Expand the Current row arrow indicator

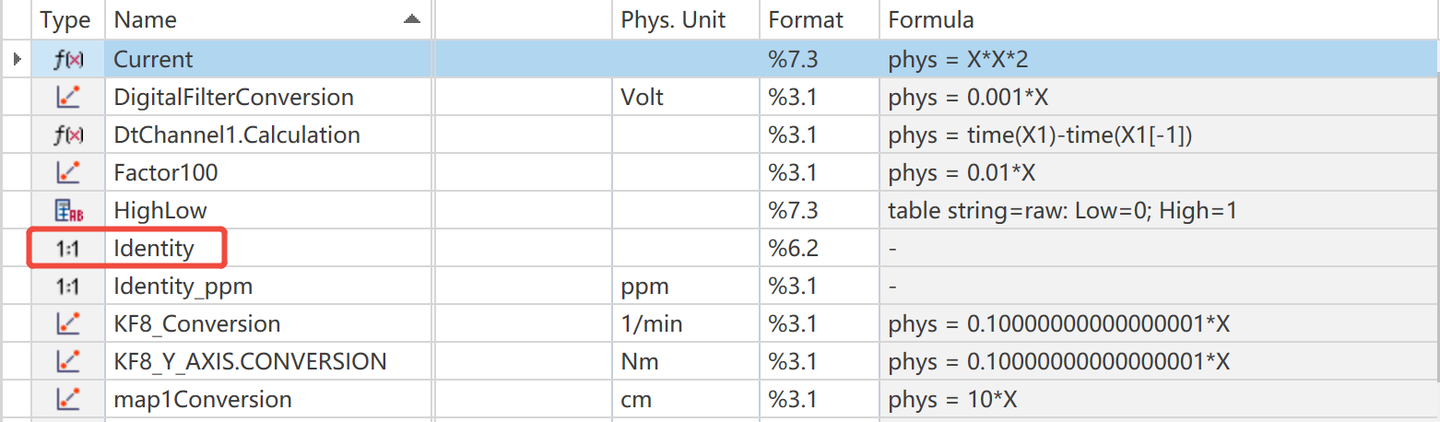coord(17,60)
